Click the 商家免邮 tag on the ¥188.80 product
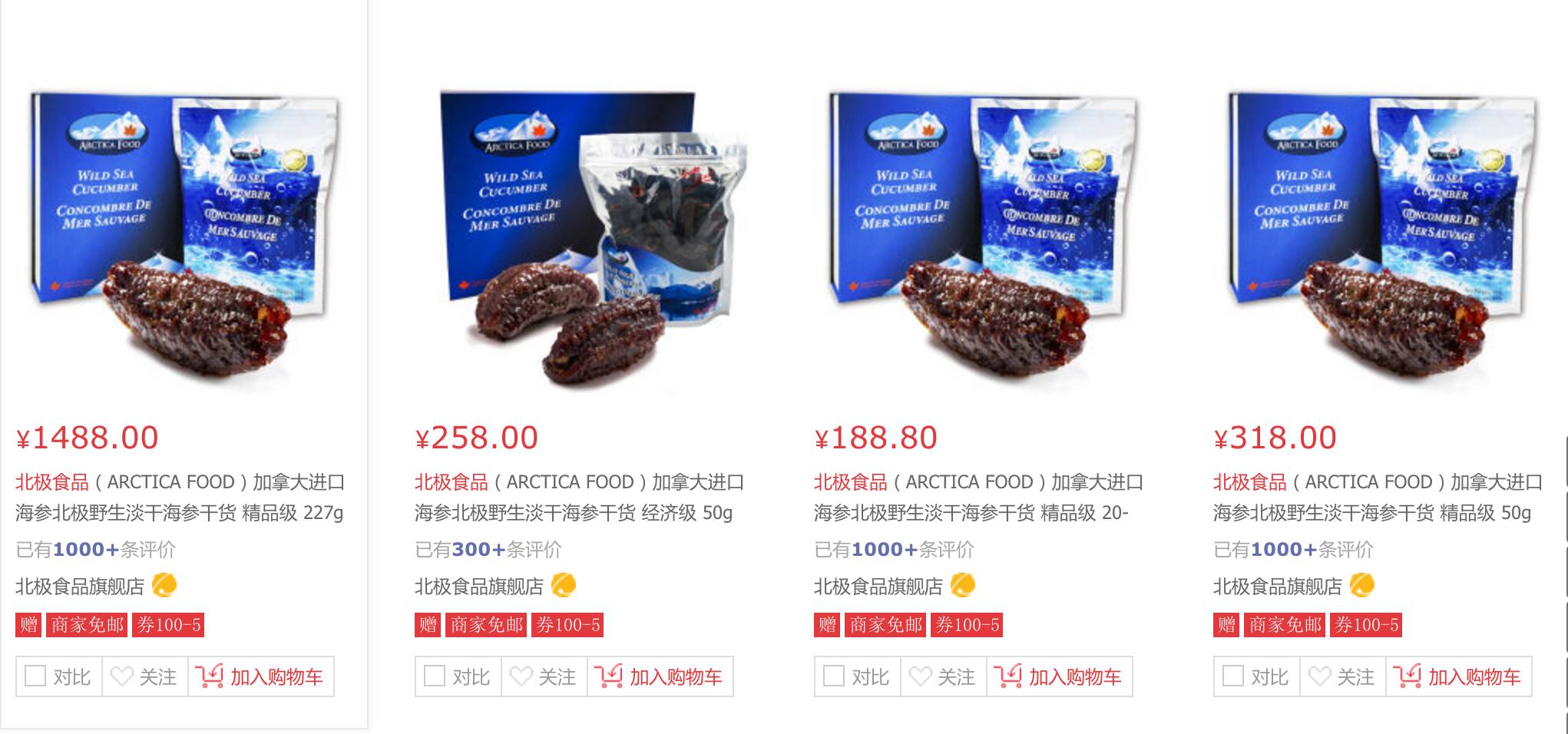This screenshot has width=1568, height=734. [886, 625]
